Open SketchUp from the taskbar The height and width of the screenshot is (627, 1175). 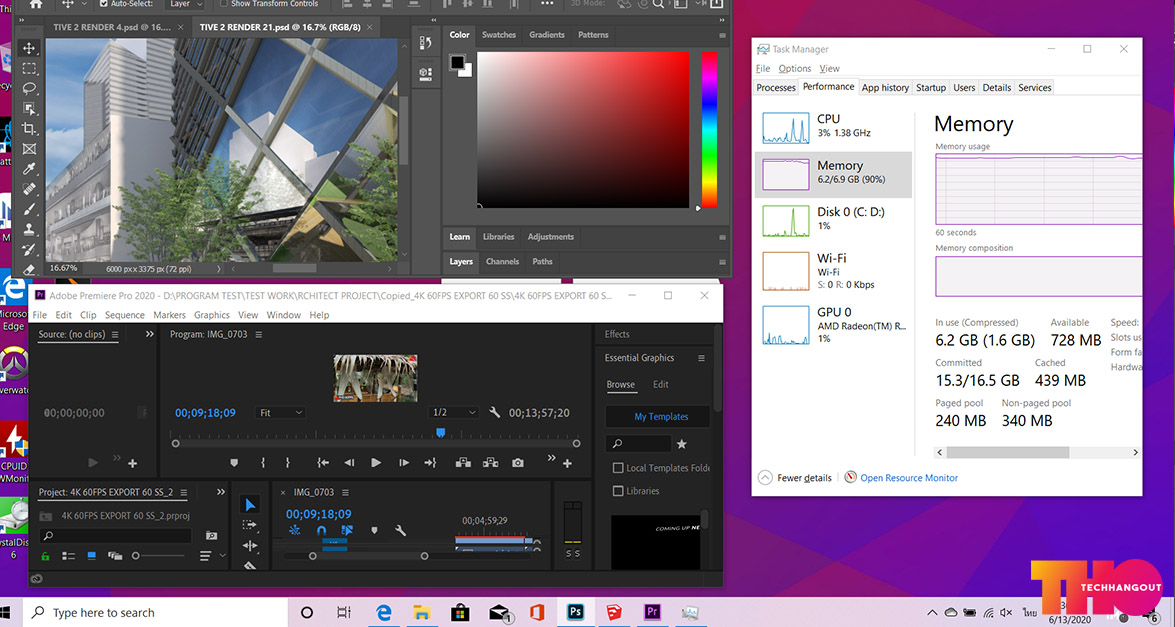[x=614, y=612]
